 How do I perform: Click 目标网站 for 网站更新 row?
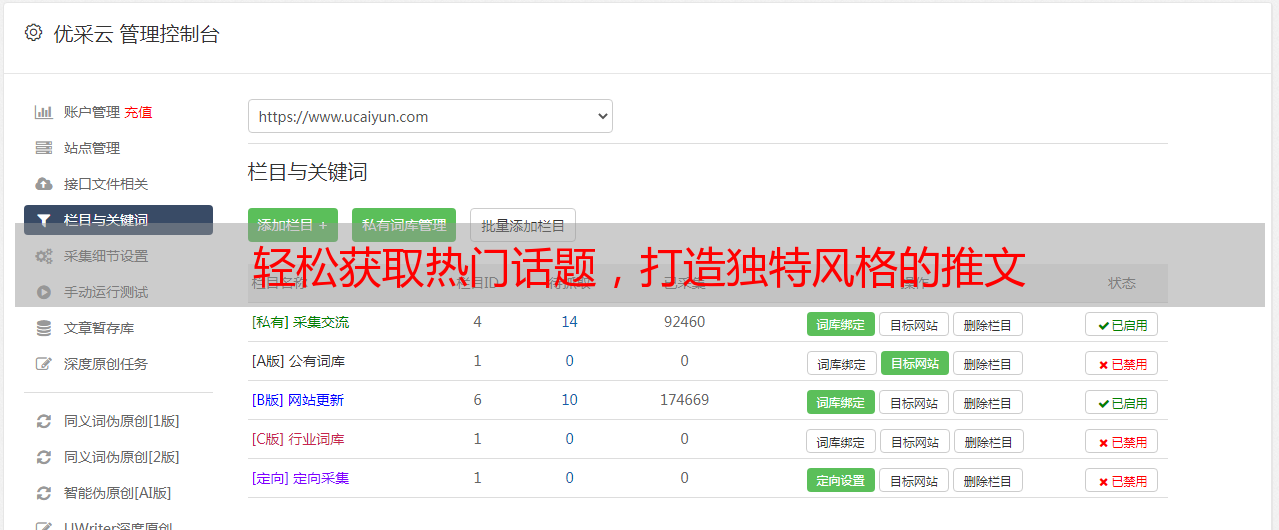point(914,402)
